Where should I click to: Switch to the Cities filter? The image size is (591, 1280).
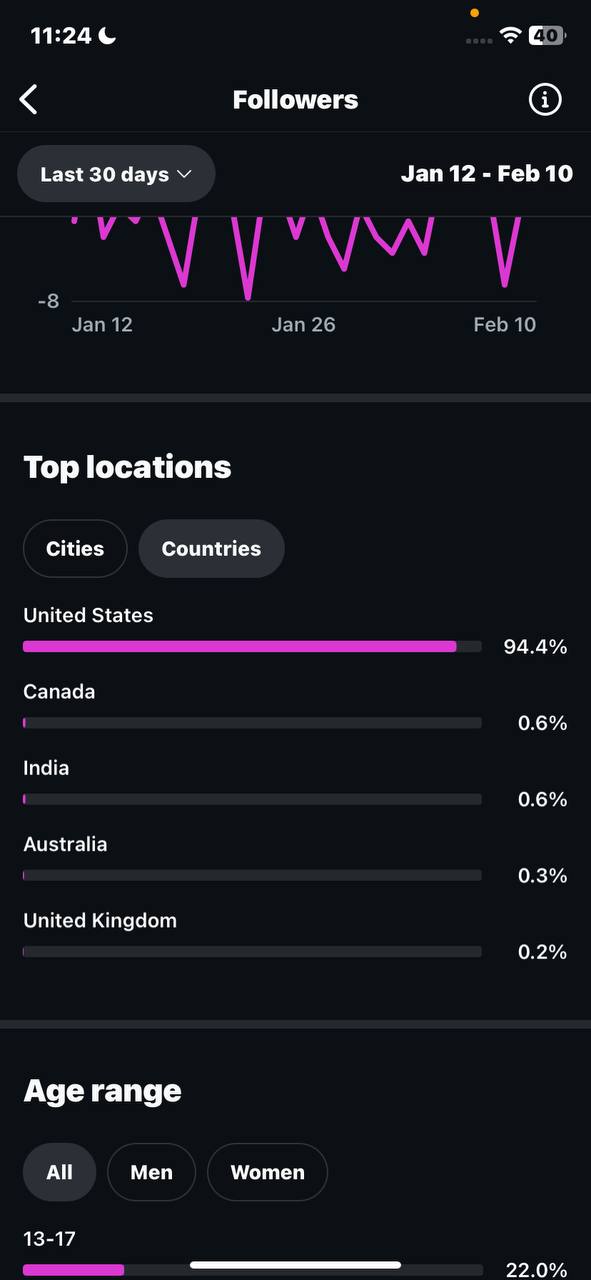coord(75,548)
